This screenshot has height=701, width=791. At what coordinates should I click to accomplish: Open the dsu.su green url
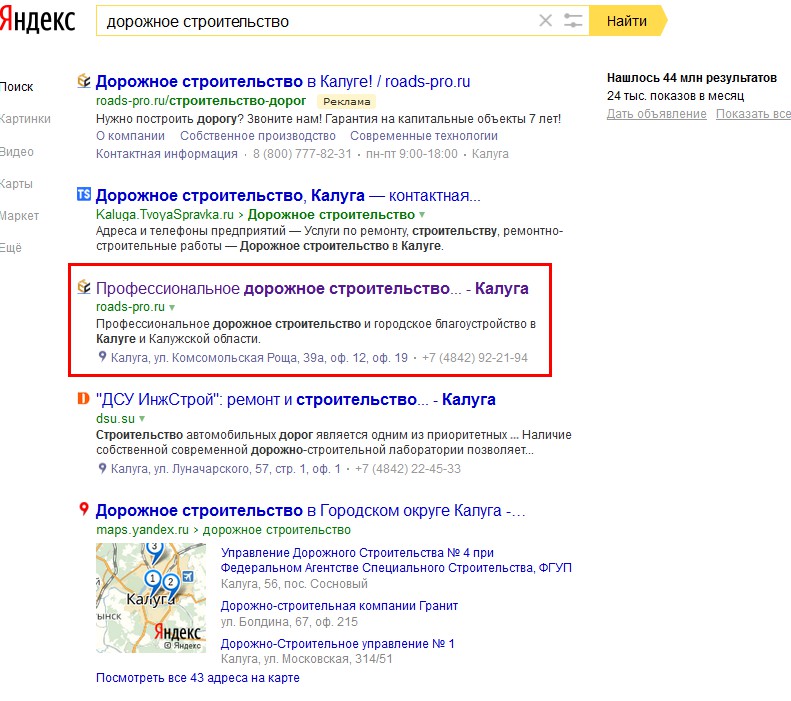click(x=116, y=419)
